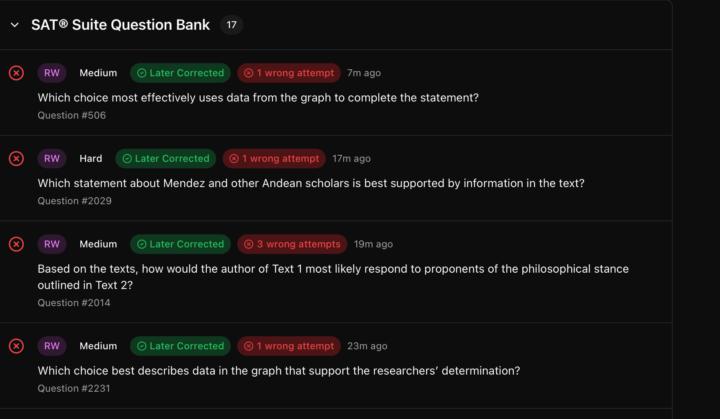
Task: Open the question to complete the statement
Action: click(258, 98)
